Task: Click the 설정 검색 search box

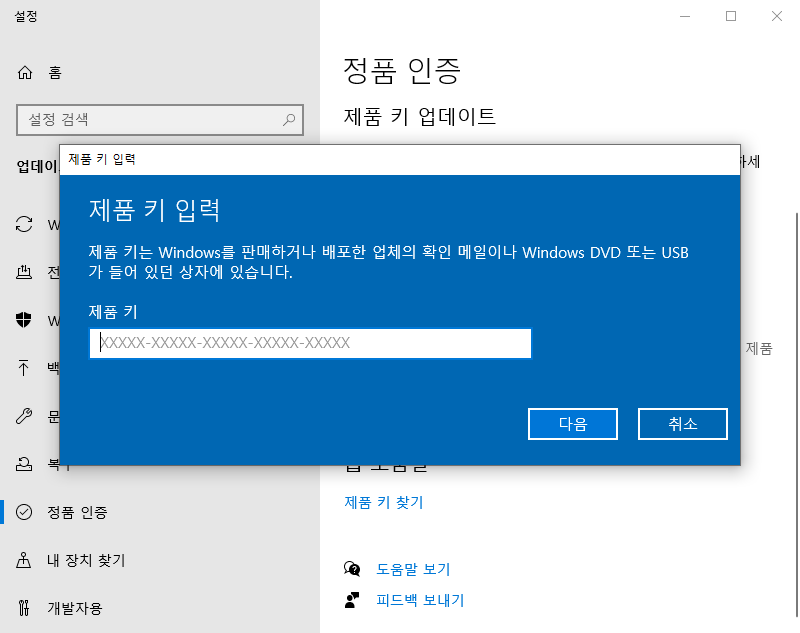Action: [160, 120]
